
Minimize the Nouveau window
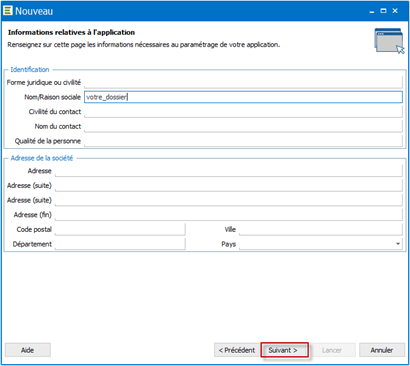372,11
